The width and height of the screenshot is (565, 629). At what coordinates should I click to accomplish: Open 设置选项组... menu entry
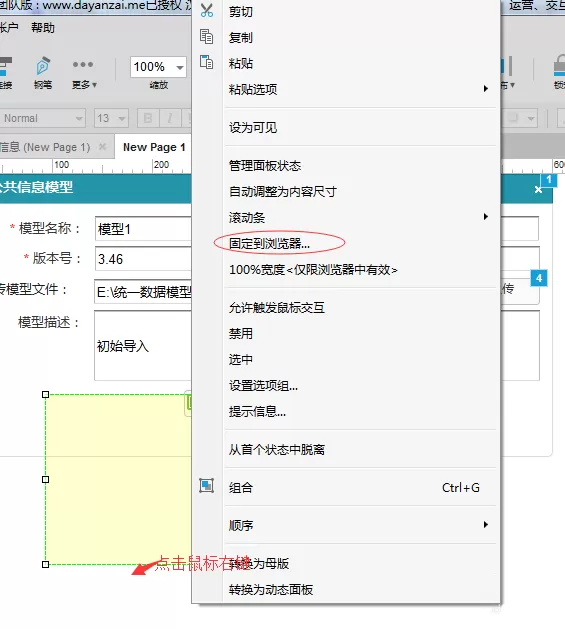(346, 386)
